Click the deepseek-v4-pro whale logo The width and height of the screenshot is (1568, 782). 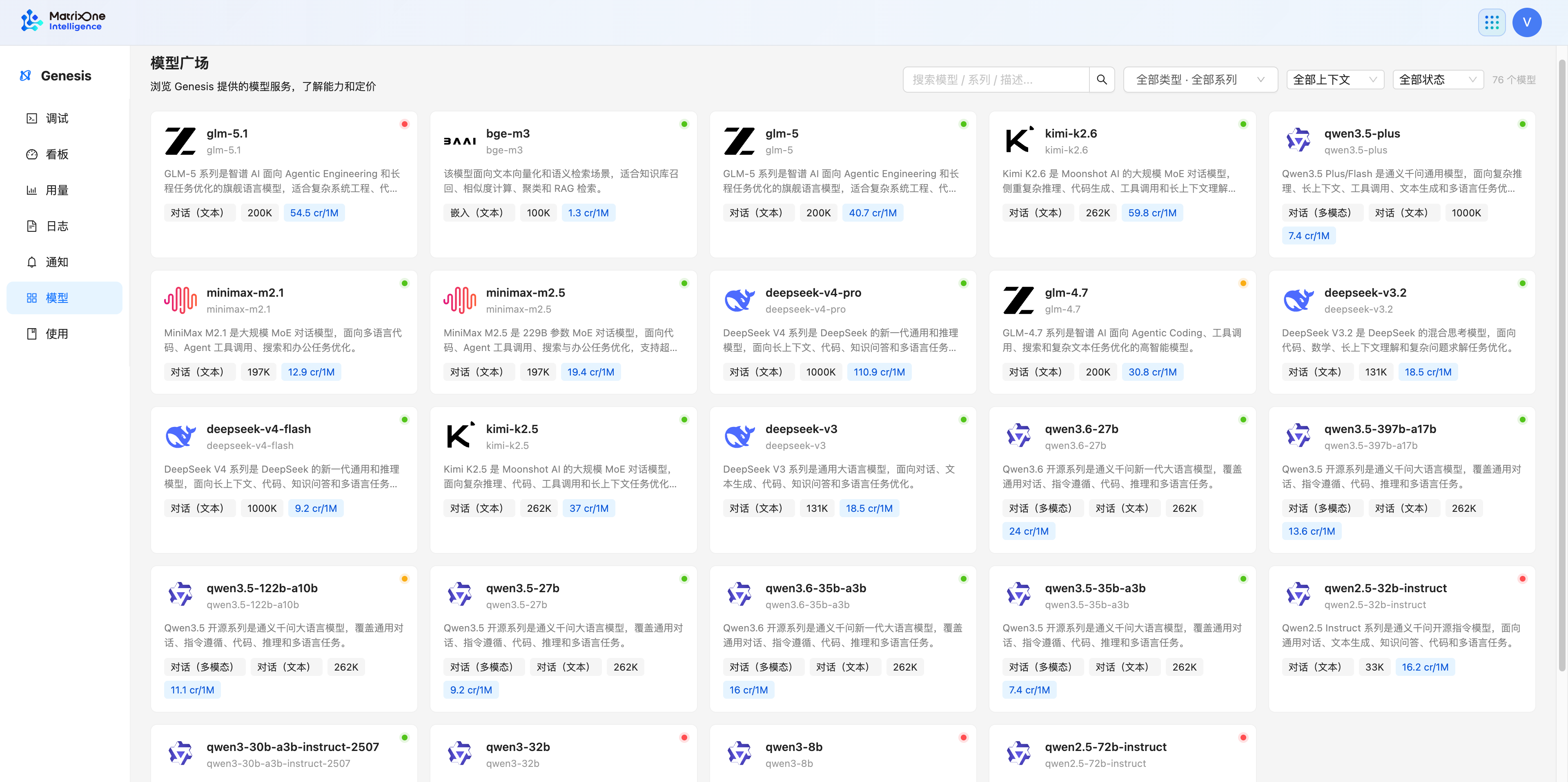(x=739, y=300)
